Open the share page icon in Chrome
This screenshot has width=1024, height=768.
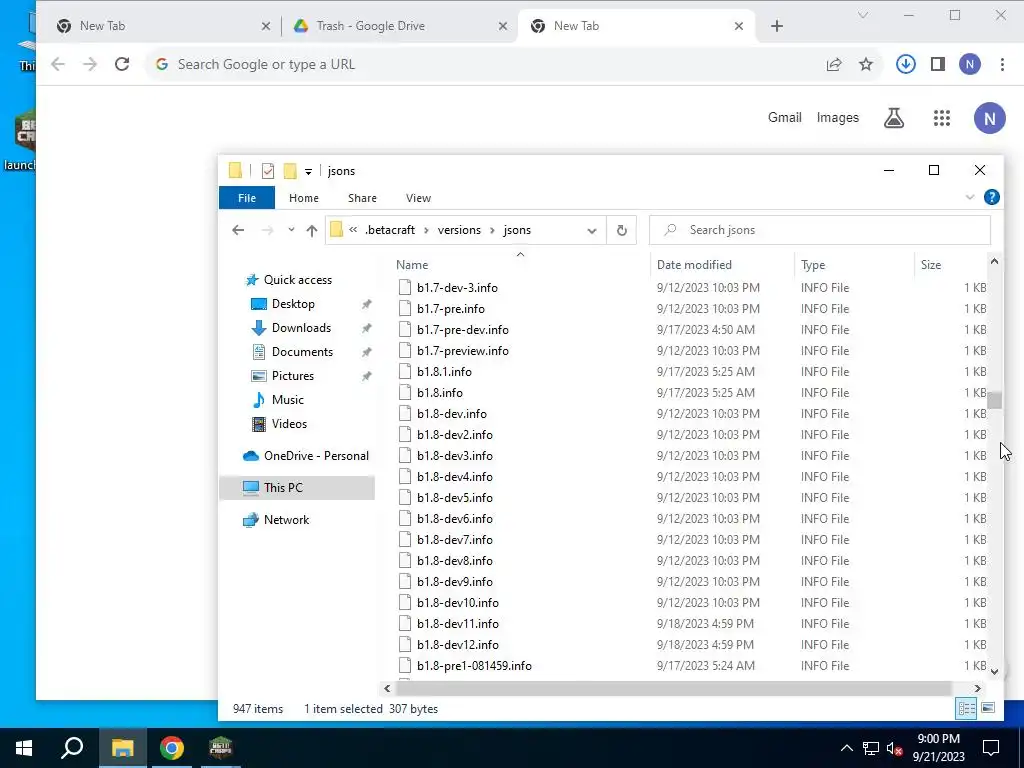[x=834, y=64]
